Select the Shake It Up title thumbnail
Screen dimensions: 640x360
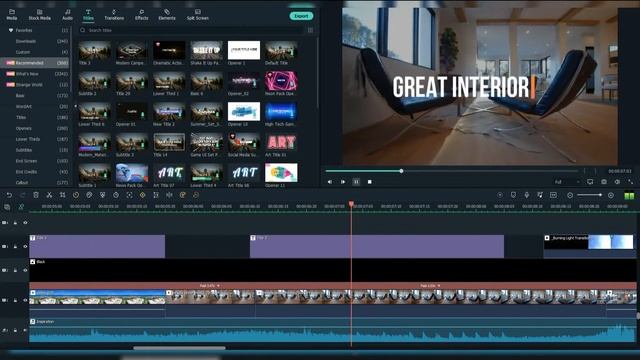click(x=206, y=51)
